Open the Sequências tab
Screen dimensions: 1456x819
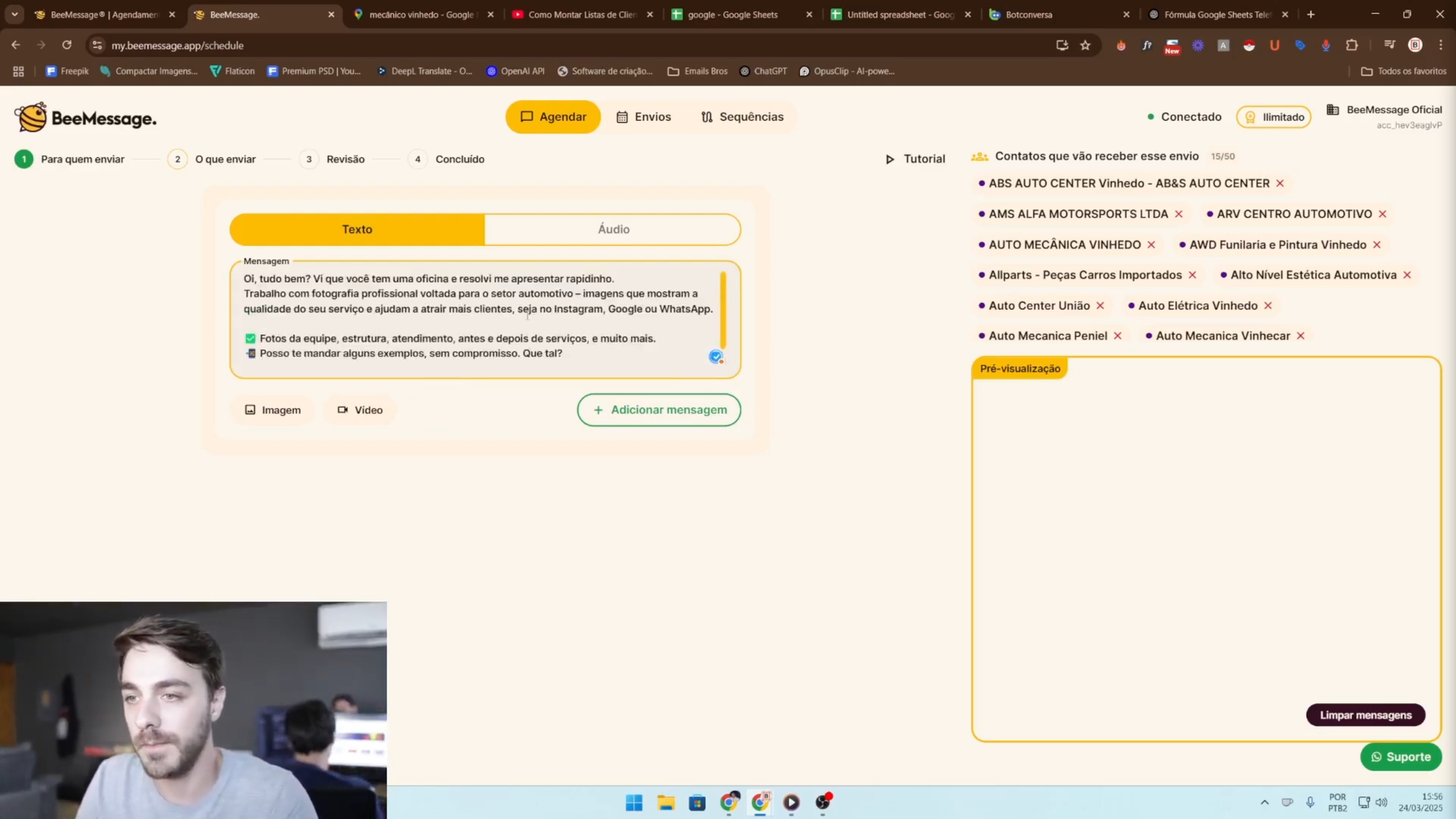[742, 116]
